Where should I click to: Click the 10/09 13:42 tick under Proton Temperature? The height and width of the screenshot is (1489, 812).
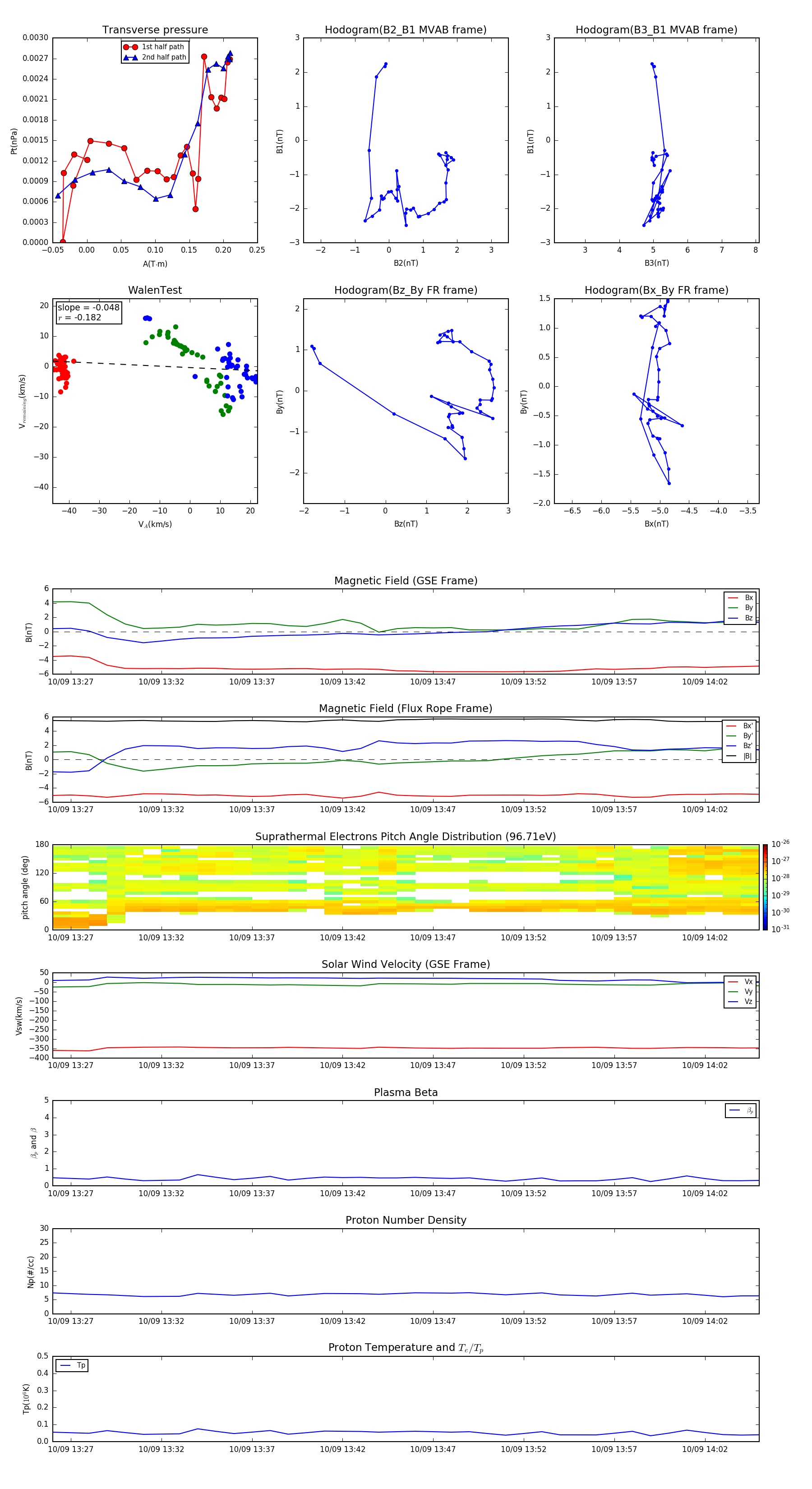coord(342,1449)
